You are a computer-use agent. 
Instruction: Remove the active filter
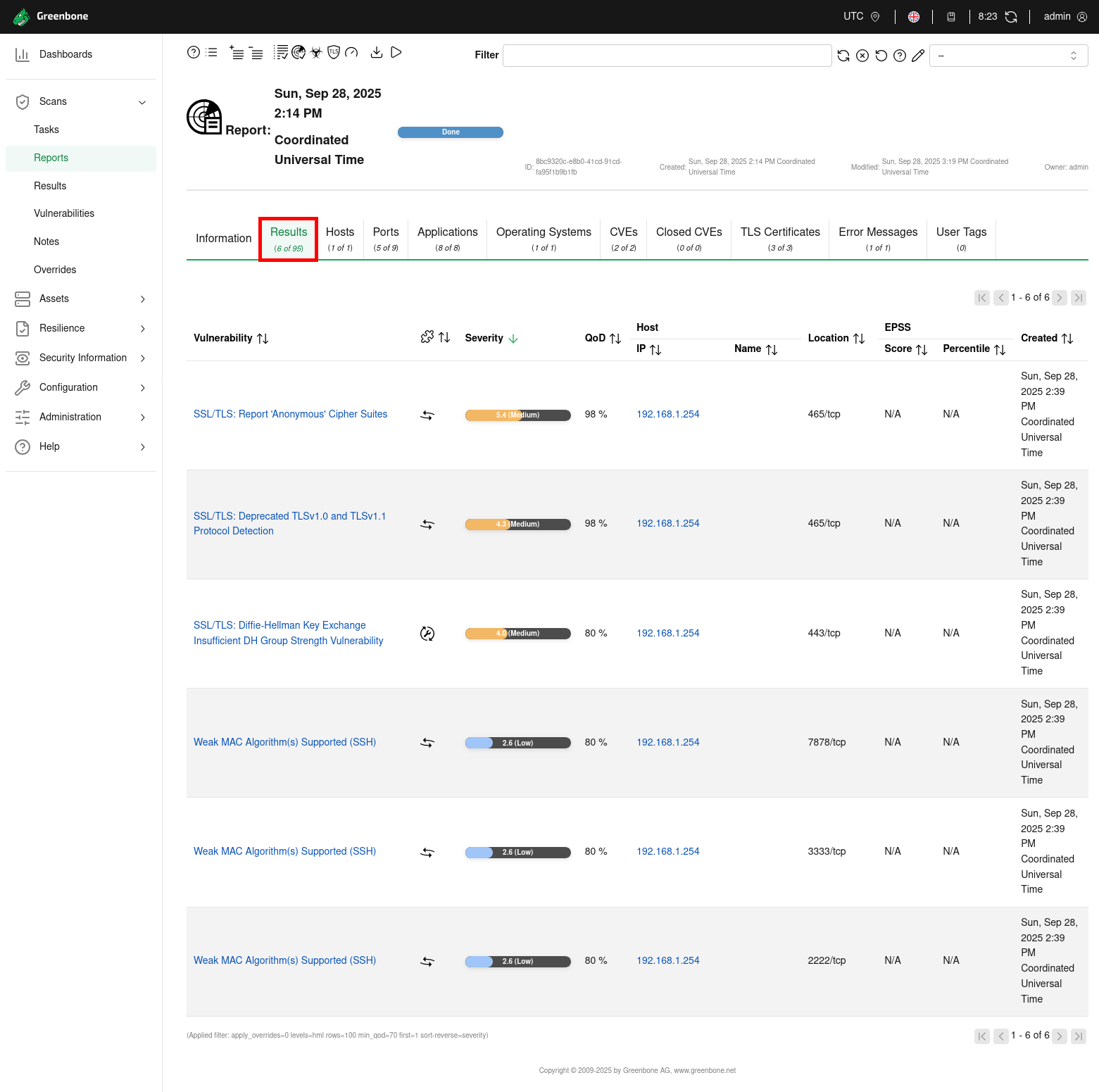pos(862,55)
